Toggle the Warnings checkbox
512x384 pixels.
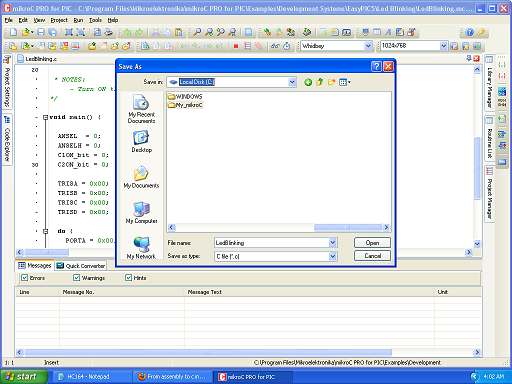77,278
